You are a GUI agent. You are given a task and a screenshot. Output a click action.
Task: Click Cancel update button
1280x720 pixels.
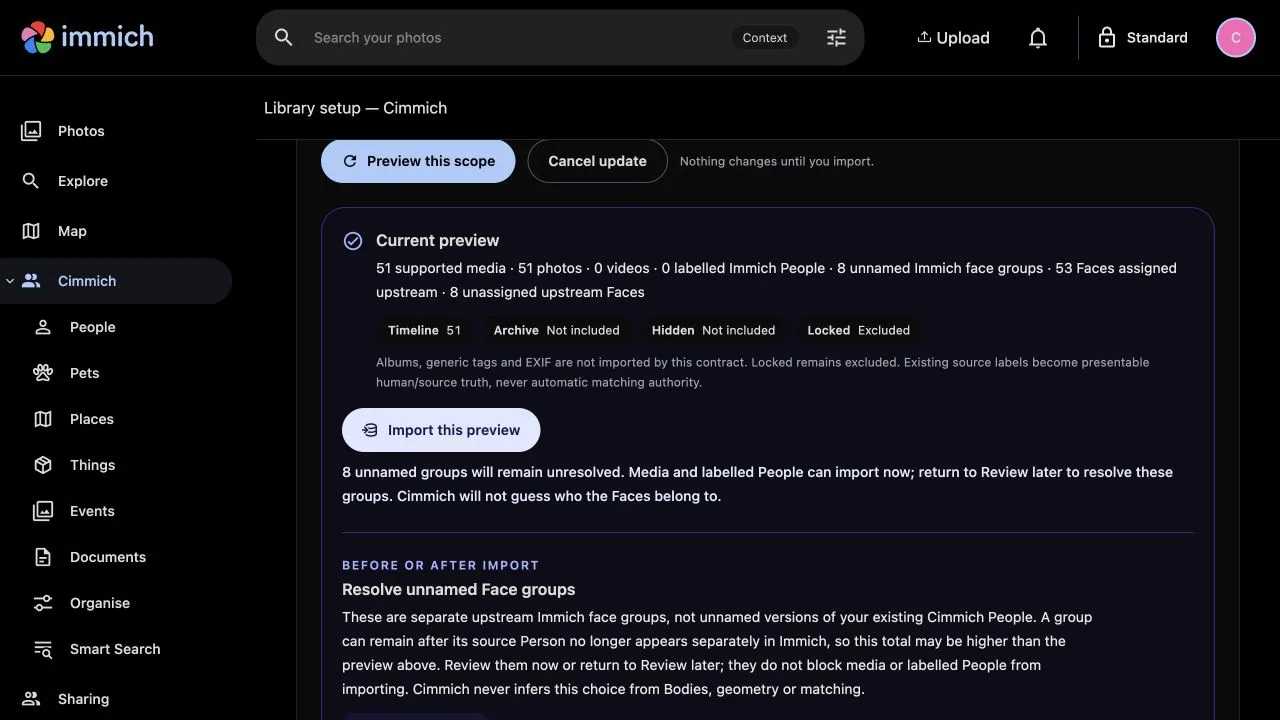click(597, 161)
